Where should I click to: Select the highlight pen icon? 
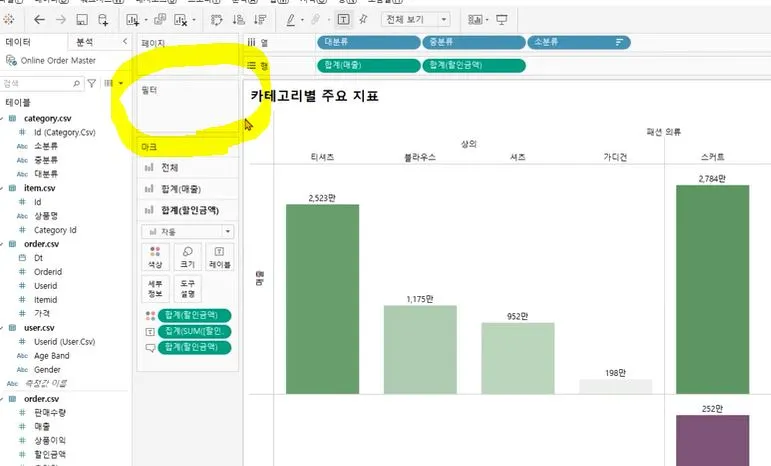tap(291, 20)
